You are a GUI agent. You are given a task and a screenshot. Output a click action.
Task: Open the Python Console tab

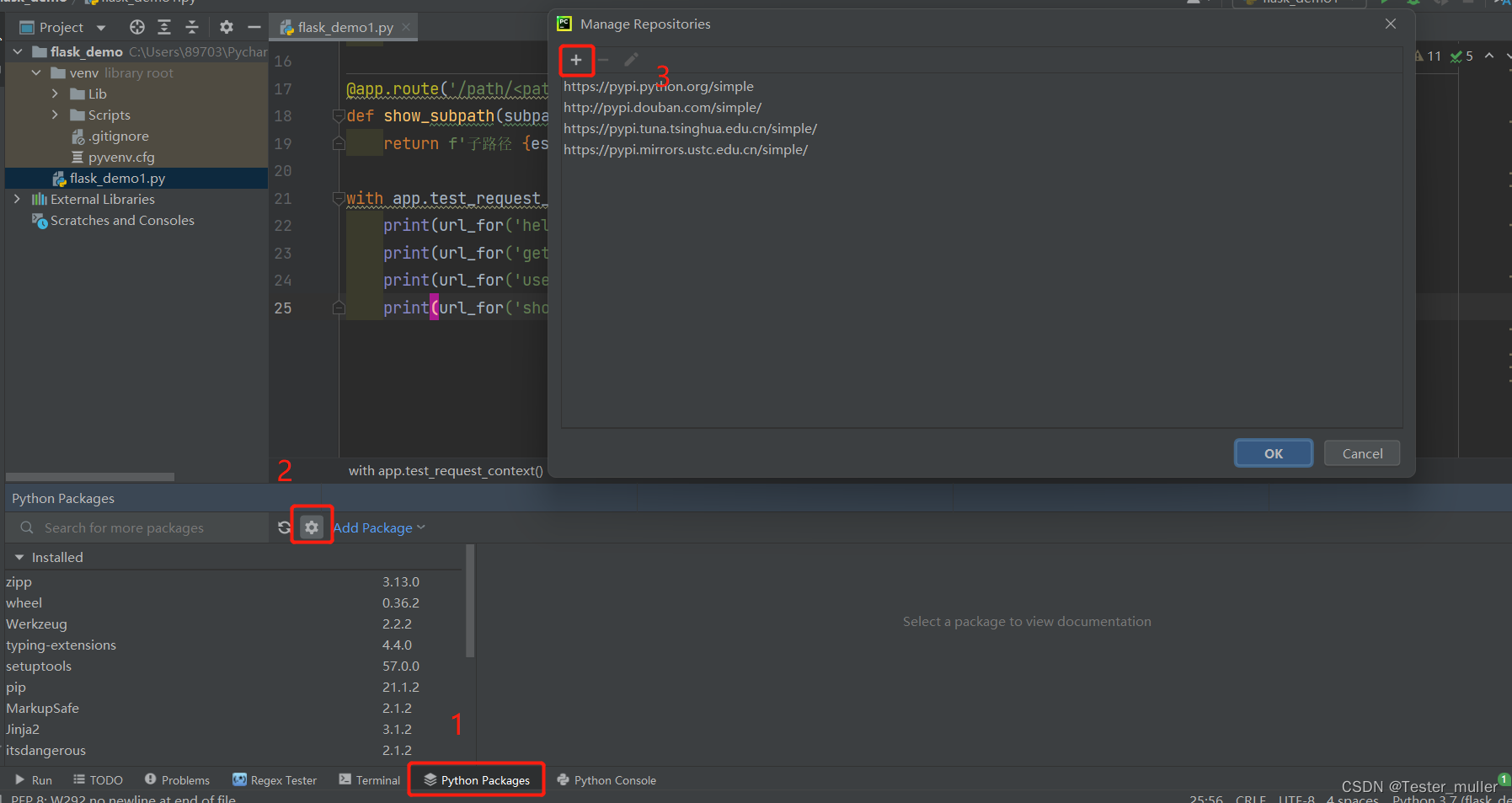[606, 780]
